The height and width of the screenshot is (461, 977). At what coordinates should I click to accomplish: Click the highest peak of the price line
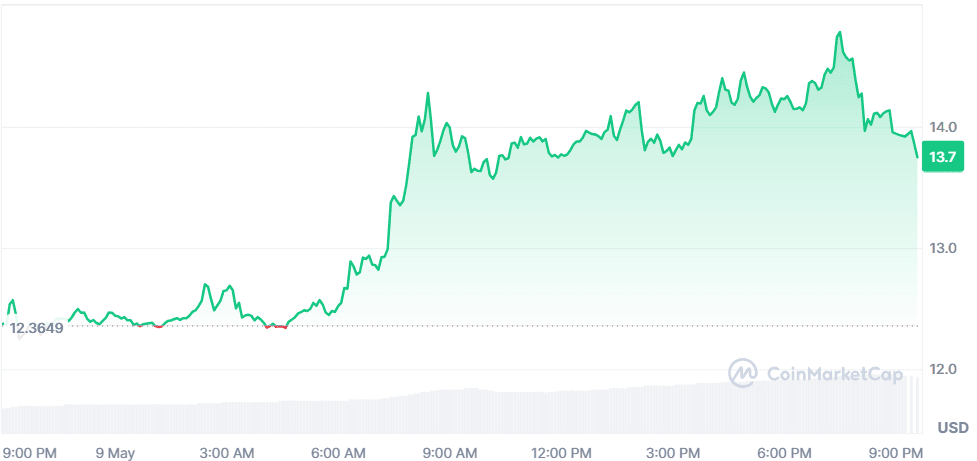coord(839,33)
